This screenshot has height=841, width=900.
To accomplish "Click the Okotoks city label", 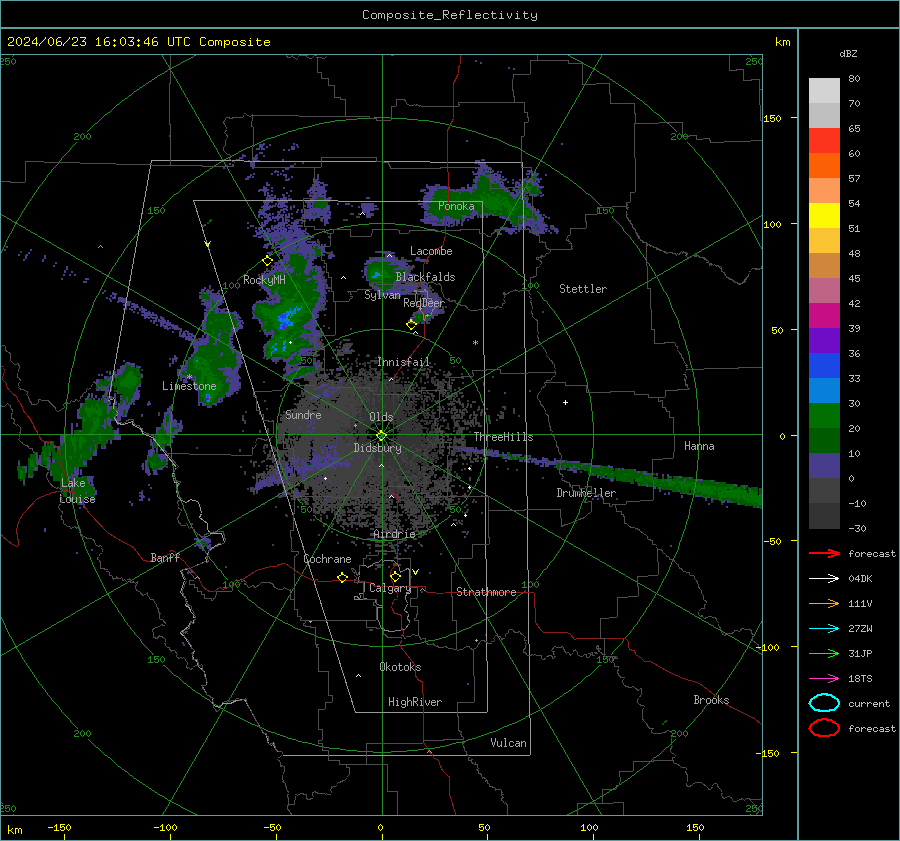I will (x=400, y=667).
